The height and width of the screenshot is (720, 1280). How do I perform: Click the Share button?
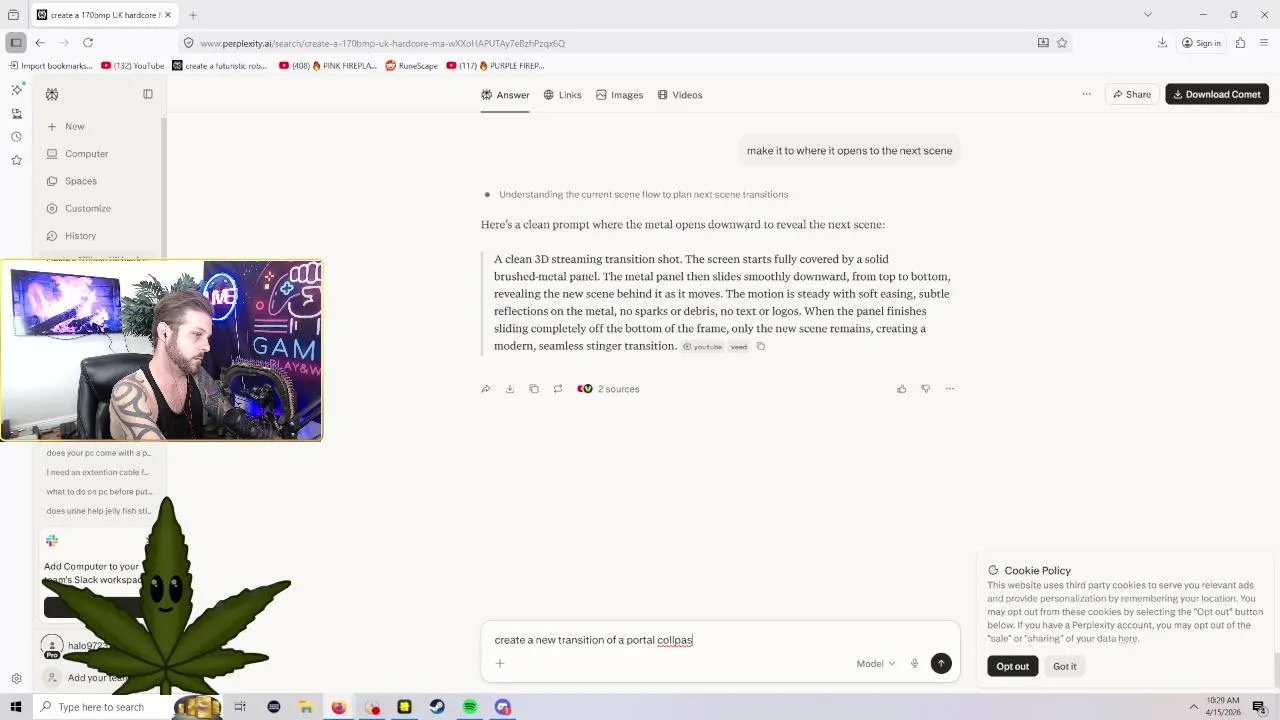(x=1131, y=94)
